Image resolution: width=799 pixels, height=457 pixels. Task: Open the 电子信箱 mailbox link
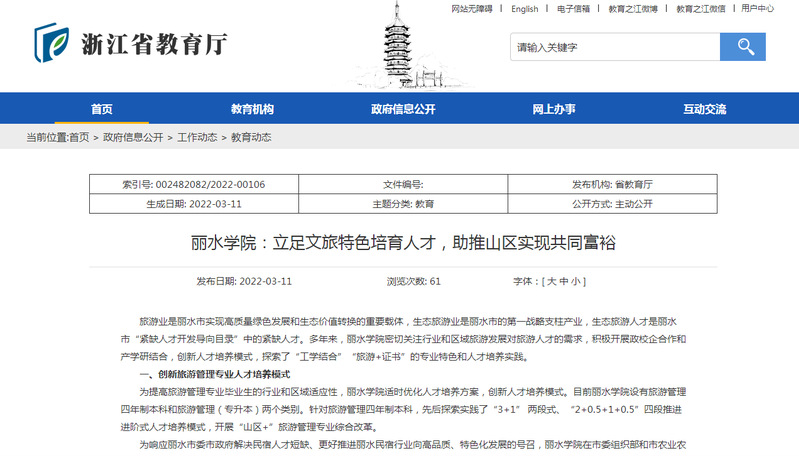[x=573, y=9]
